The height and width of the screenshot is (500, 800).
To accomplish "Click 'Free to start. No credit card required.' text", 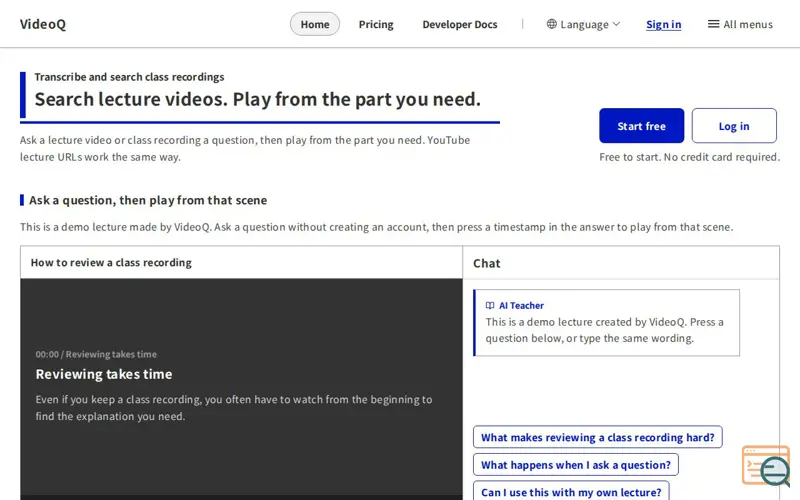I will (689, 157).
